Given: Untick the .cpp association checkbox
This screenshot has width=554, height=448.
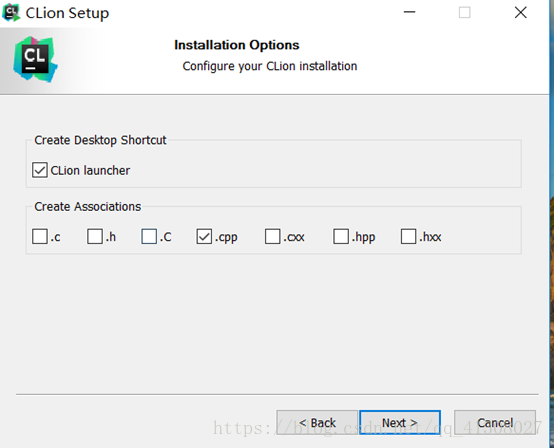Looking at the screenshot, I should tap(204, 236).
